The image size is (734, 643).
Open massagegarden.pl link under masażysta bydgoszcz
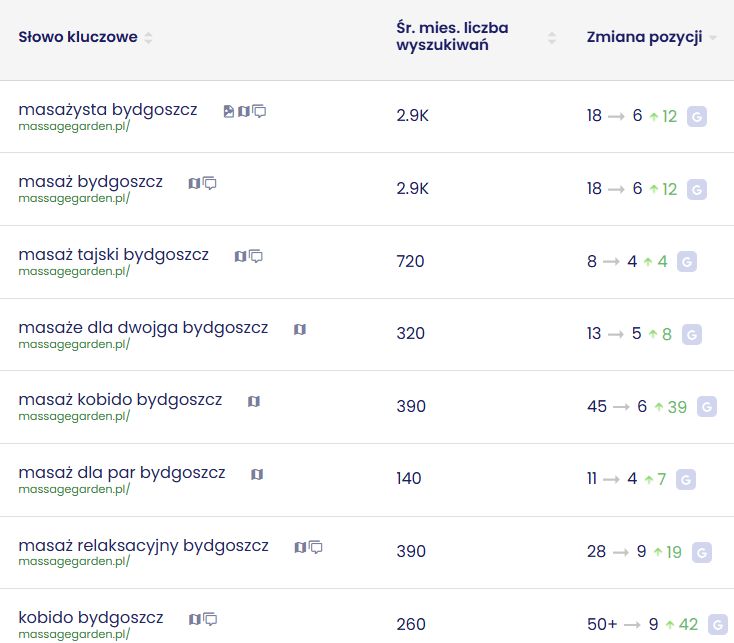click(74, 126)
